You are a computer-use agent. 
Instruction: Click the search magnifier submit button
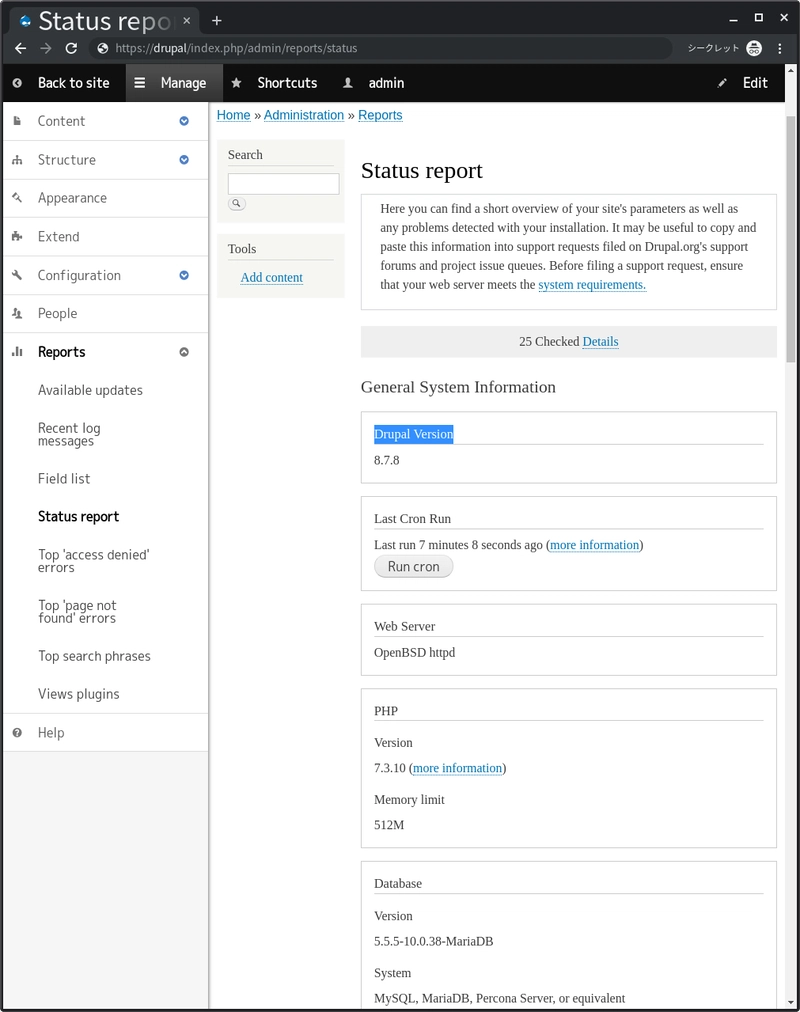point(237,203)
